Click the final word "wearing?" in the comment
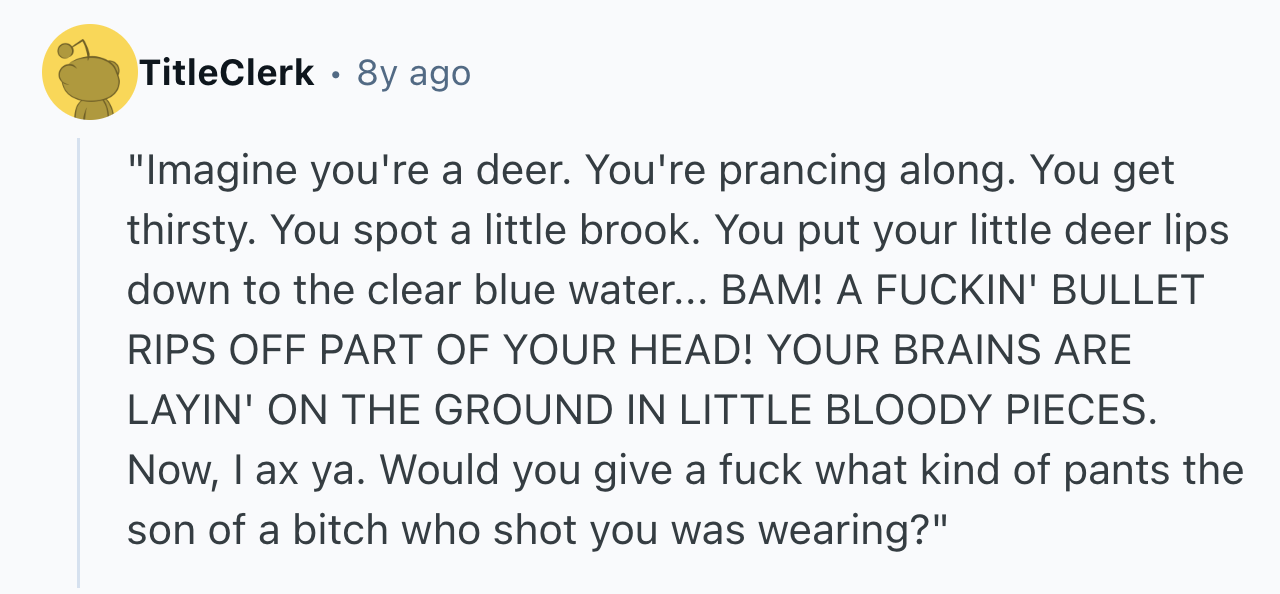Screen dimensions: 1280x594 [x=853, y=530]
